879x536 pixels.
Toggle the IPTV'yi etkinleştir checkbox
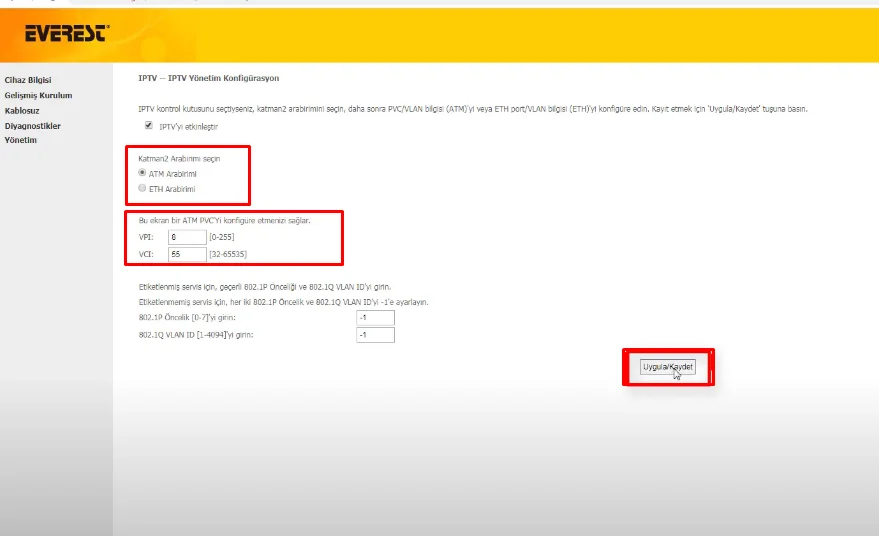pos(149,126)
